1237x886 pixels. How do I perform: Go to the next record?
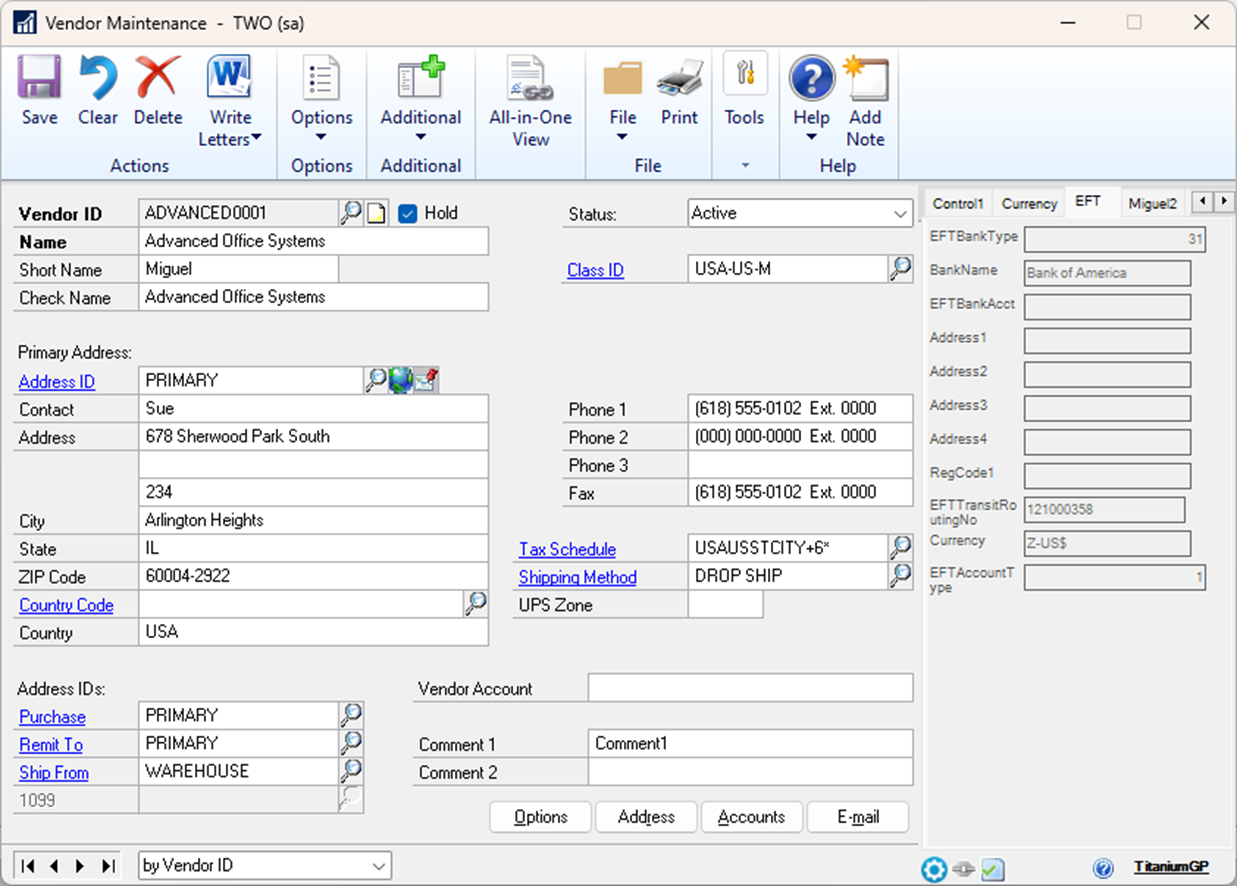point(80,866)
